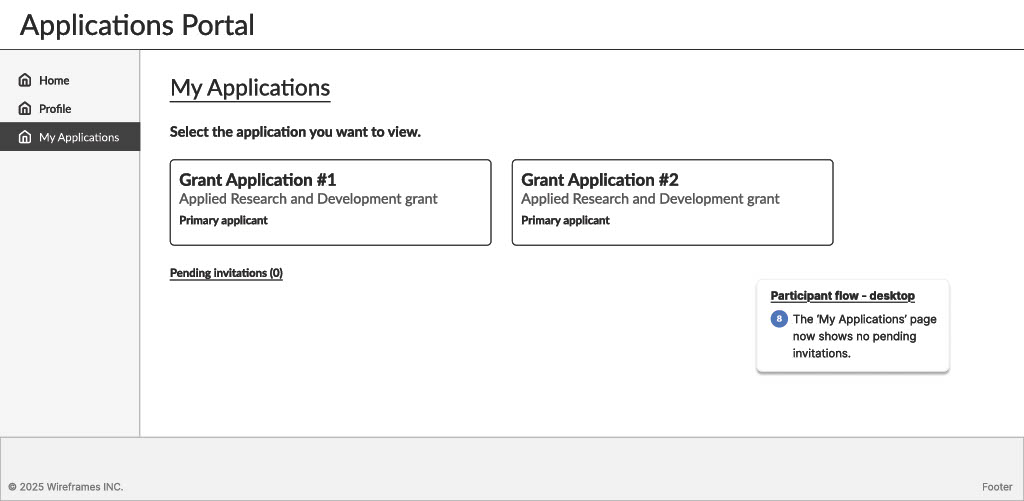Click Primary applicant label in Grant Application #1
The width and height of the screenshot is (1024, 501).
coord(223,220)
